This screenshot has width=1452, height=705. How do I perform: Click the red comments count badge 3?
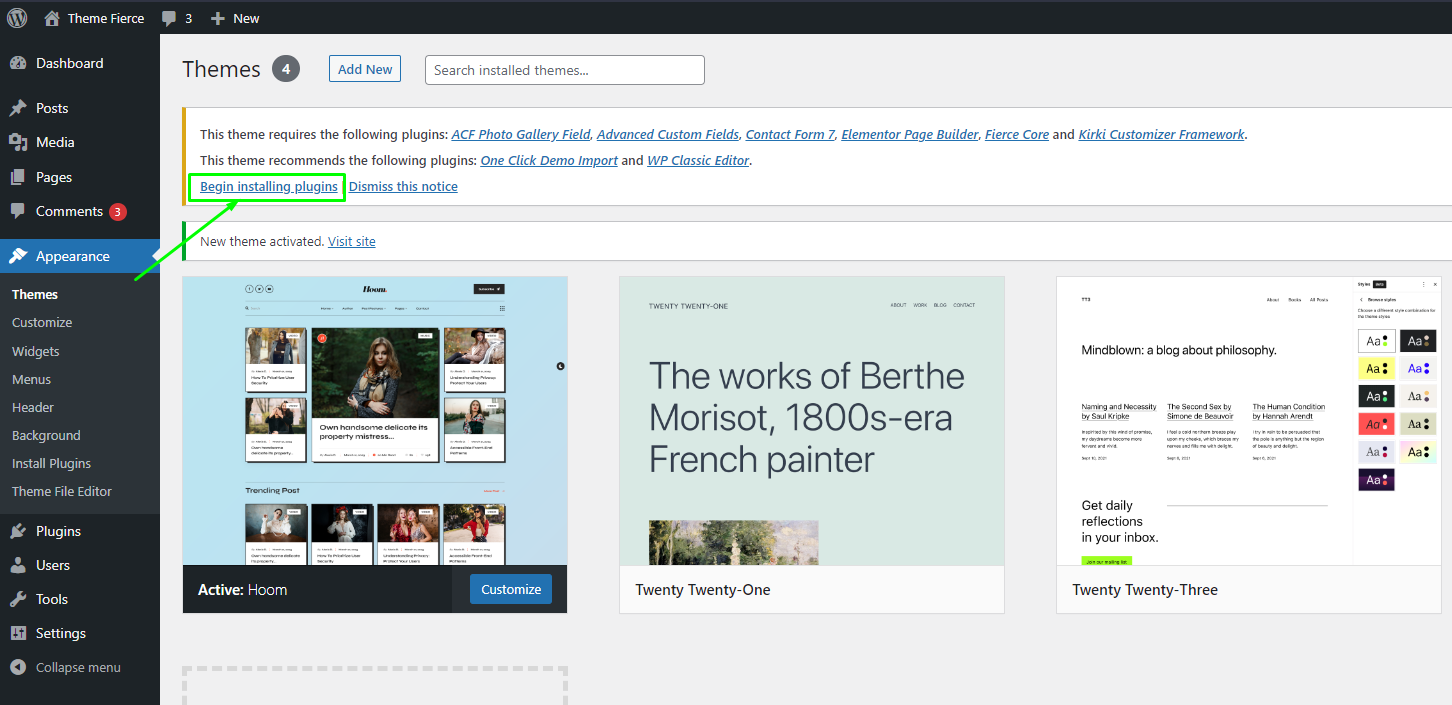pos(118,212)
